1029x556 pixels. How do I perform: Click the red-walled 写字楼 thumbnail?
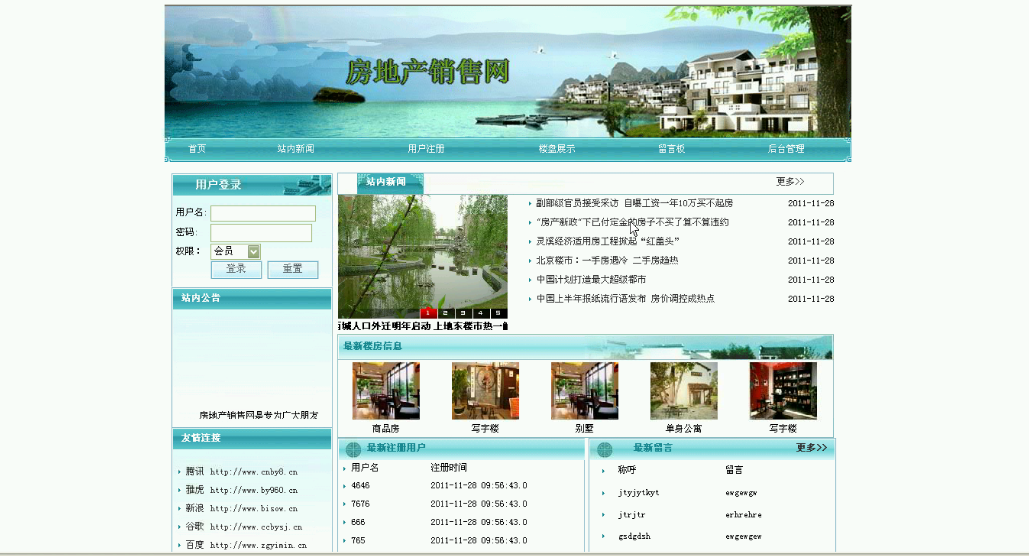783,391
